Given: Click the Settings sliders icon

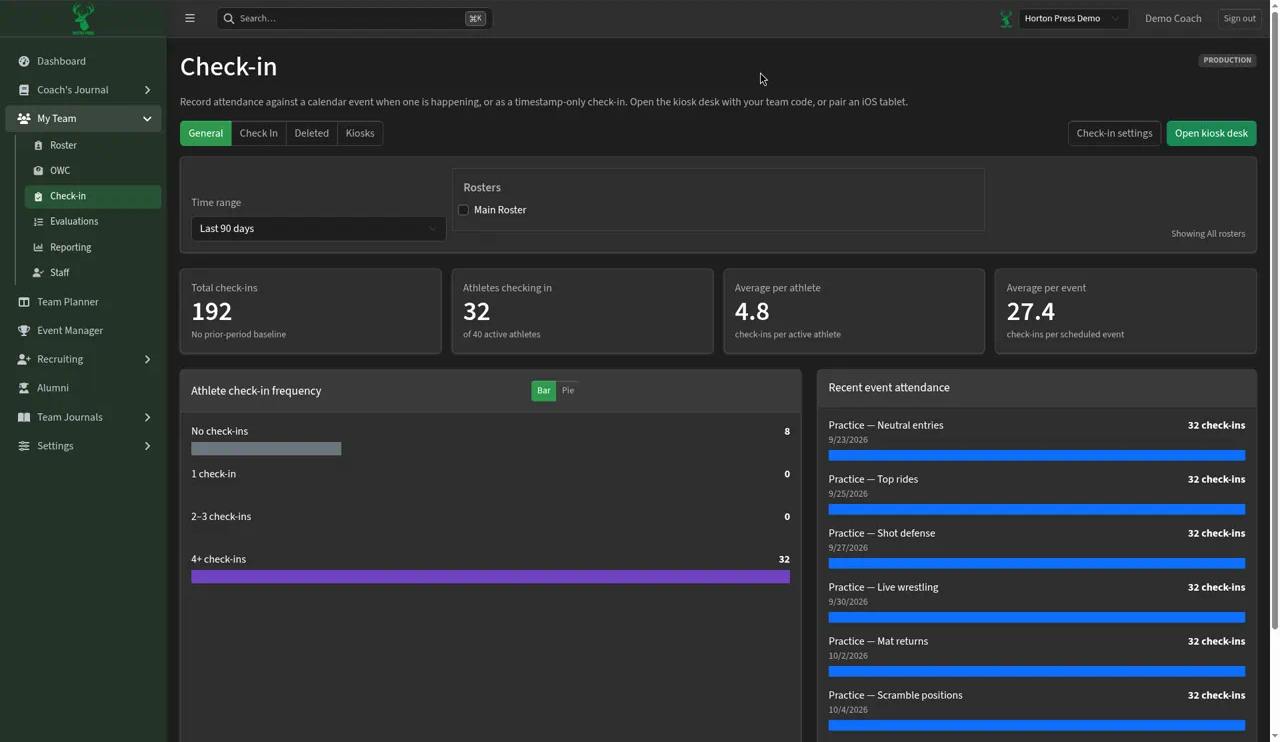Looking at the screenshot, I should click(x=24, y=446).
